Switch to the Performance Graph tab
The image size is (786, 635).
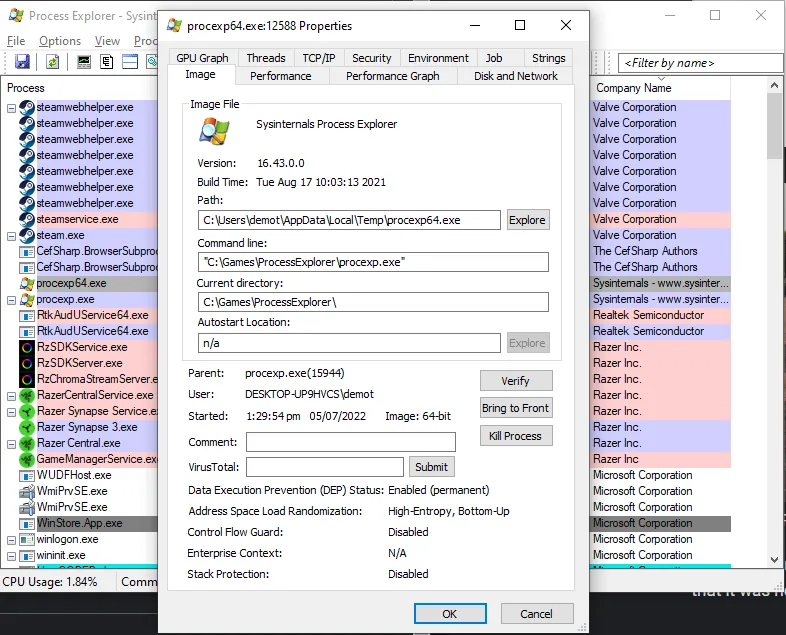pyautogui.click(x=392, y=76)
